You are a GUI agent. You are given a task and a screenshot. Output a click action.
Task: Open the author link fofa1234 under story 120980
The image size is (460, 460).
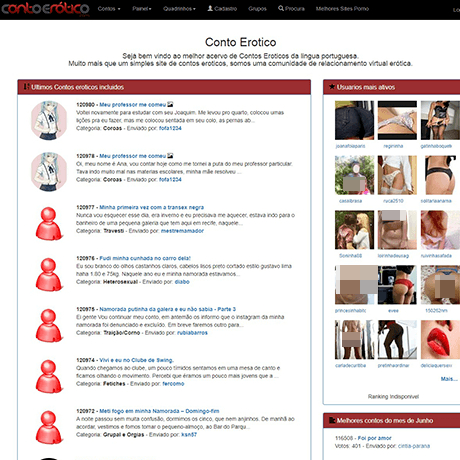170,128
